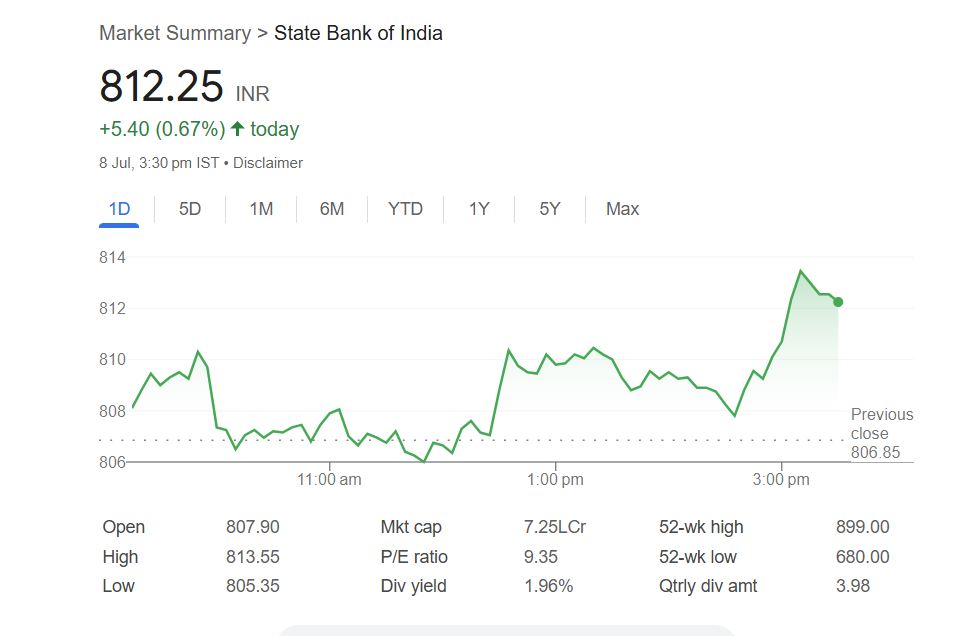Switch to the 5D chart tab
Screen dimensions: 977x636
pyautogui.click(x=190, y=209)
